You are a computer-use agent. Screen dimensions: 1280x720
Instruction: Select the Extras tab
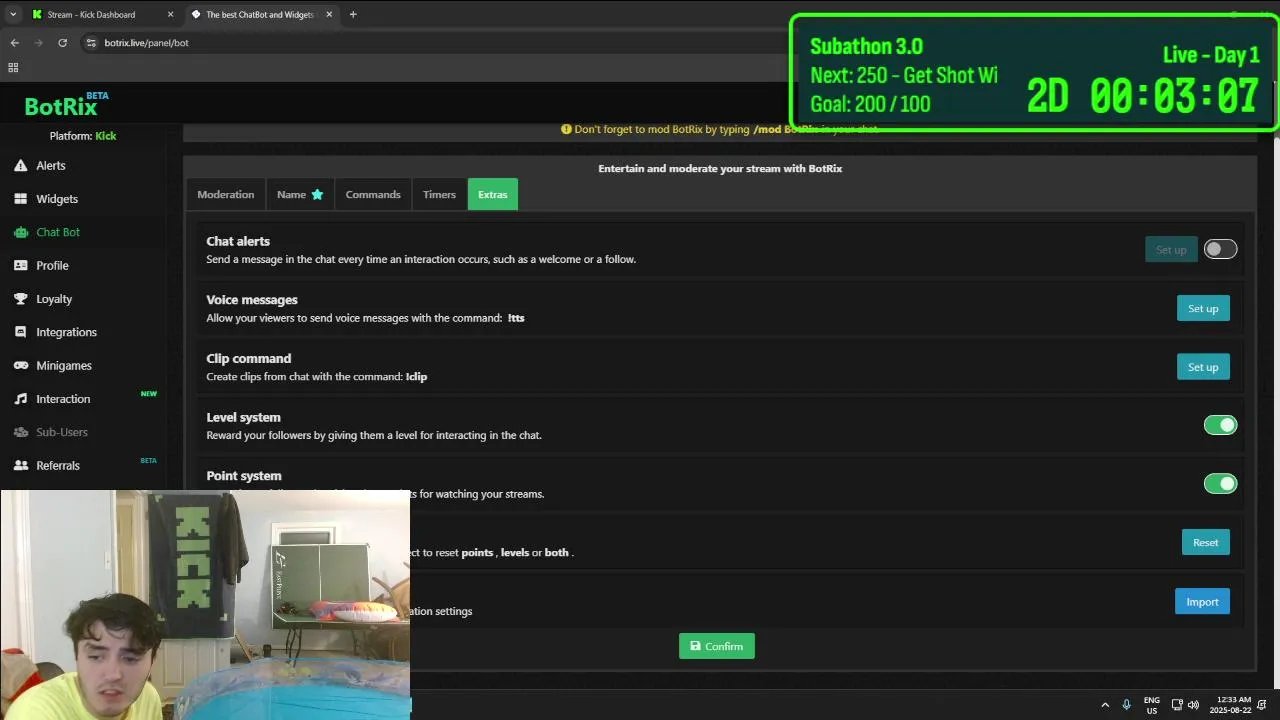pyautogui.click(x=493, y=194)
